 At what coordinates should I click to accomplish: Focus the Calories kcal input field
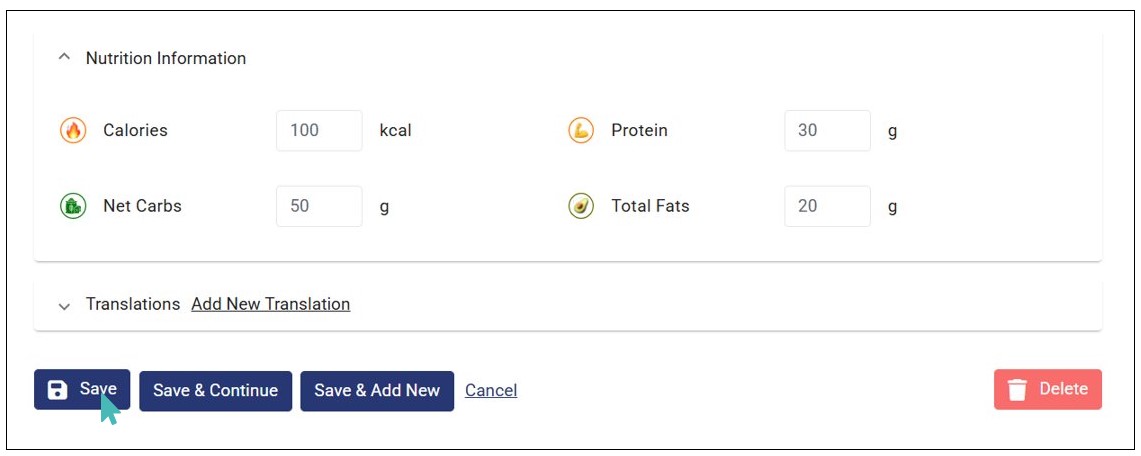pos(319,130)
